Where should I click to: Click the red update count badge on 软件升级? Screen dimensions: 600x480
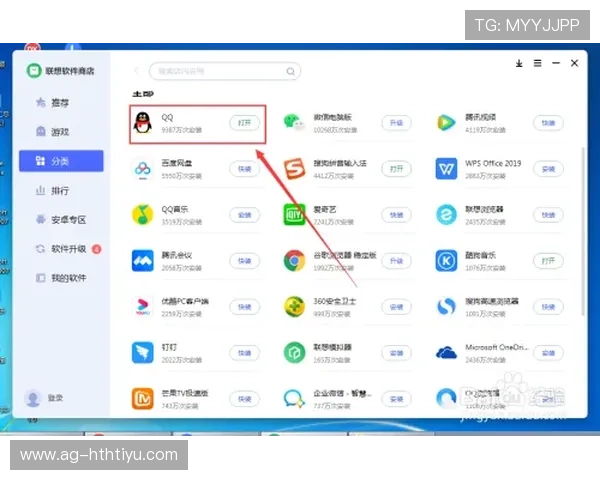pyautogui.click(x=96, y=250)
